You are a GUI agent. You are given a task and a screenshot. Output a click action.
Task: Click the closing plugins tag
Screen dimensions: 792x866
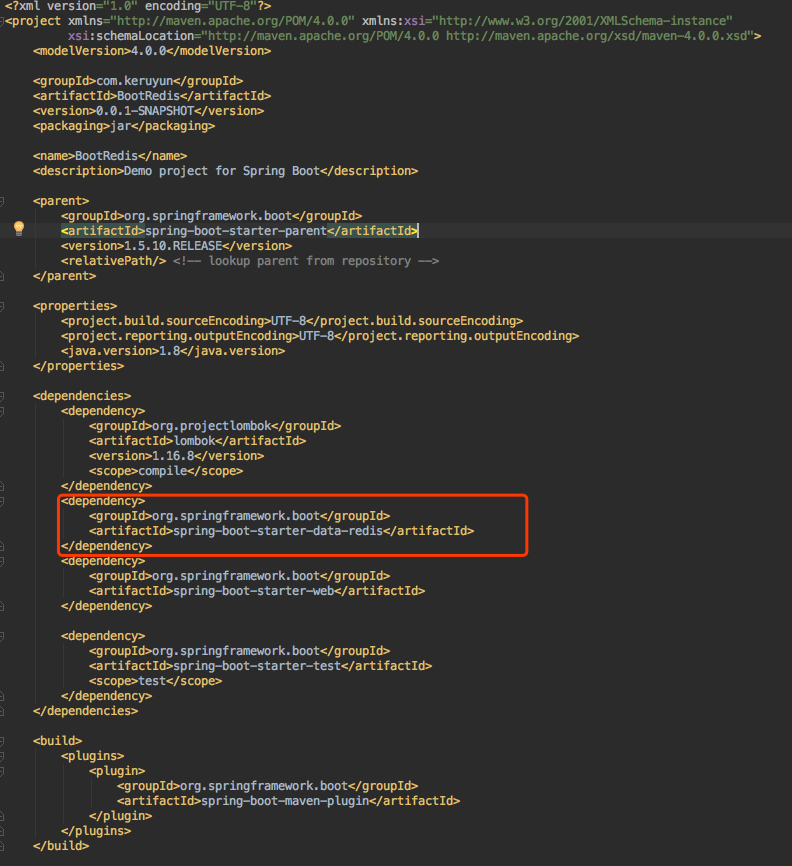(x=96, y=831)
